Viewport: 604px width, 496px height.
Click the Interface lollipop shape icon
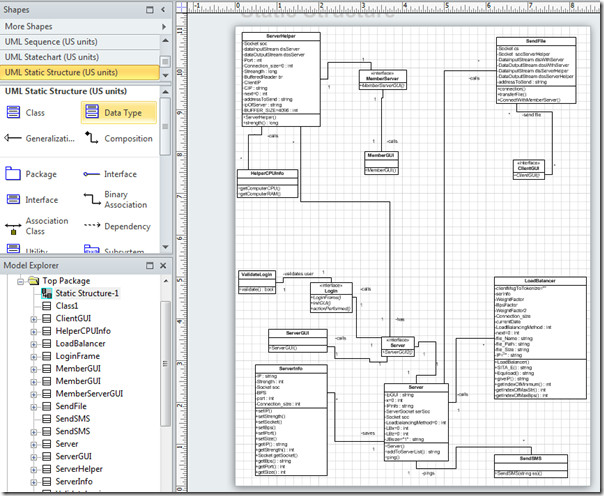[x=92, y=174]
